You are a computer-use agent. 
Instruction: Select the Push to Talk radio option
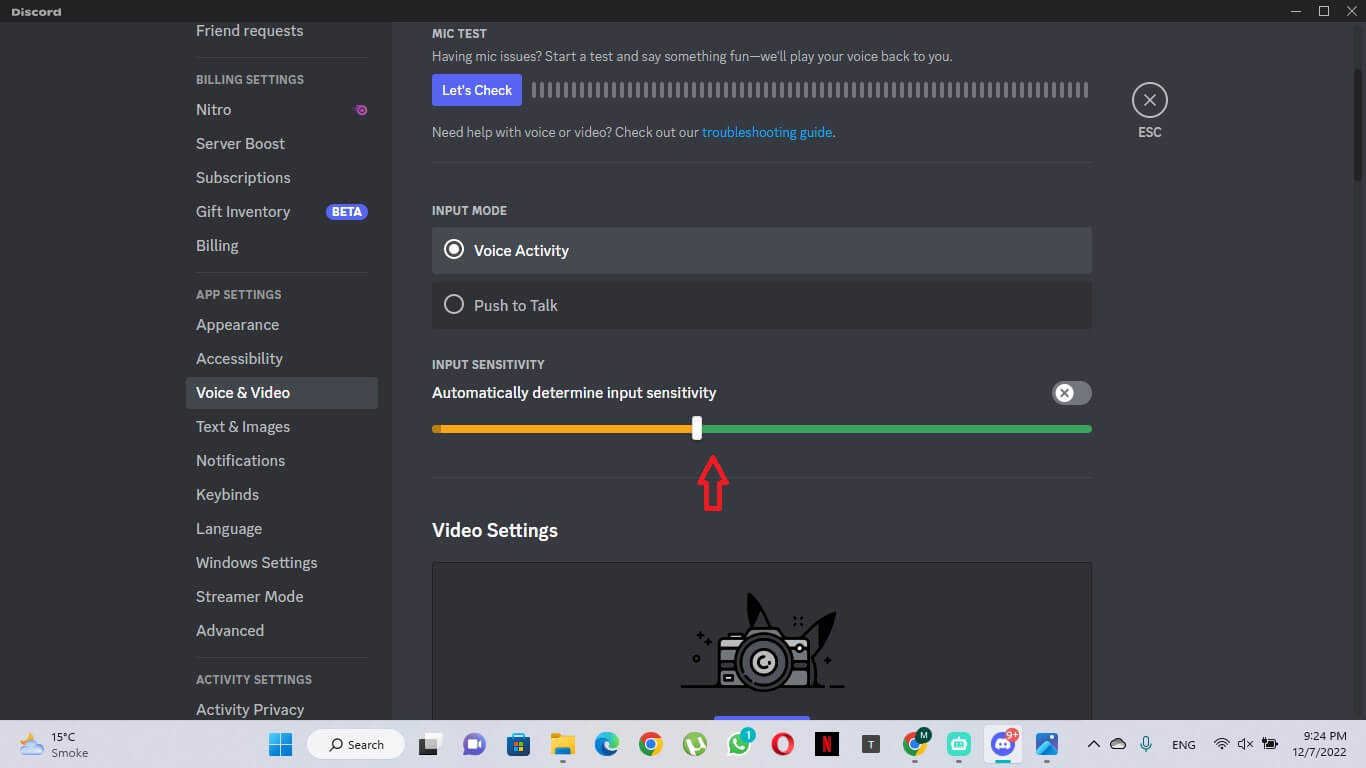point(761,305)
